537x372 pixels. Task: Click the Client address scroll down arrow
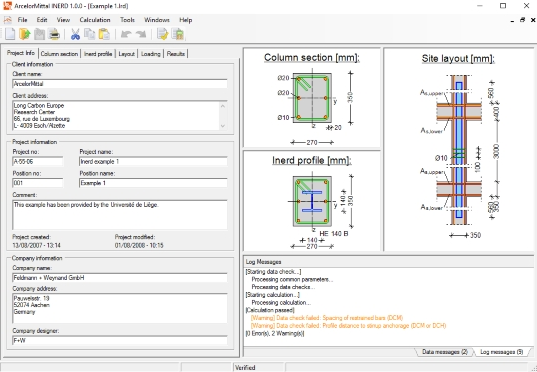click(x=223, y=126)
